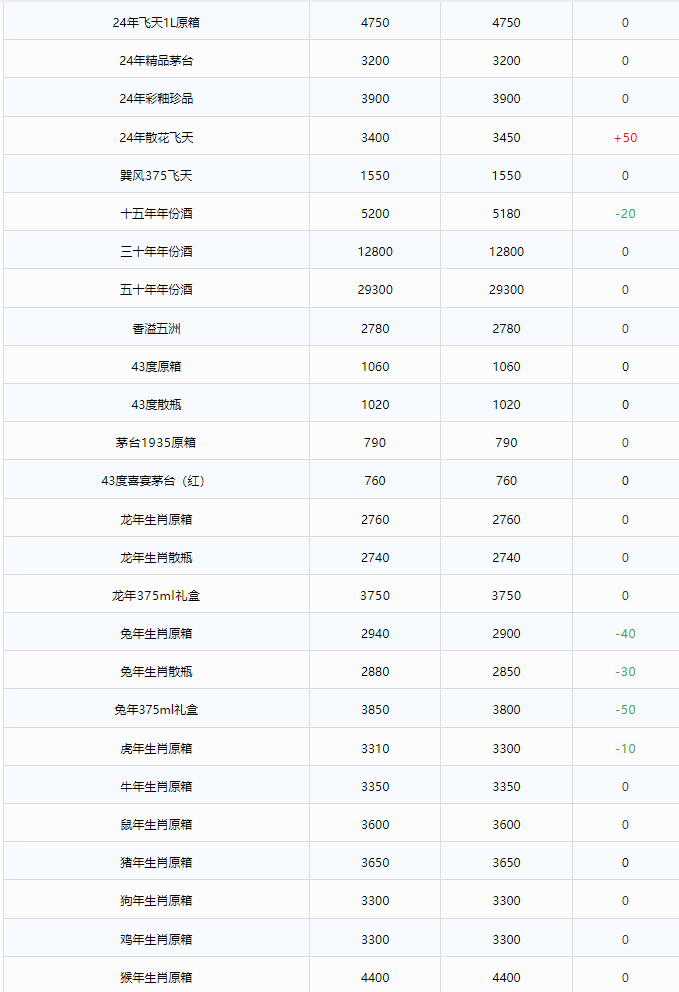Screen dimensions: 679x992
Task: Select the 24年彩釉珍品 product name
Action: point(156,99)
